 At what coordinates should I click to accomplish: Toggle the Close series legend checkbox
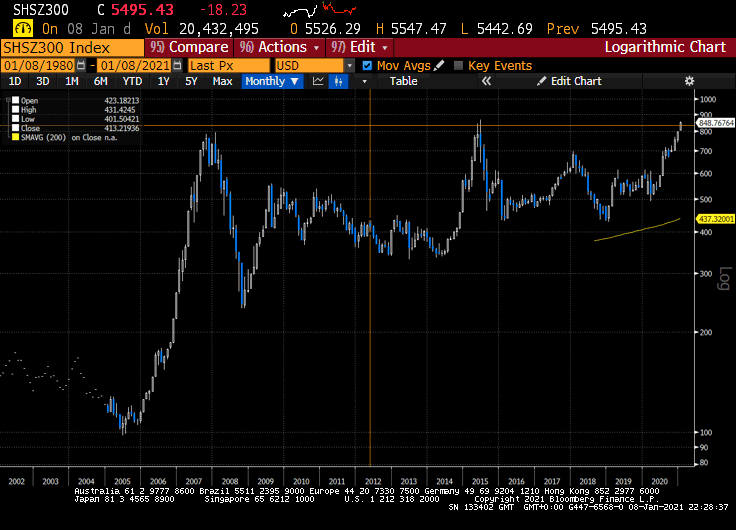click(15, 128)
